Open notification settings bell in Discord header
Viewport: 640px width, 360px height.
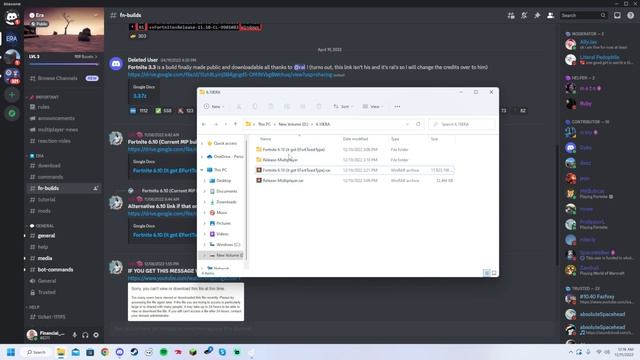[x=524, y=16]
